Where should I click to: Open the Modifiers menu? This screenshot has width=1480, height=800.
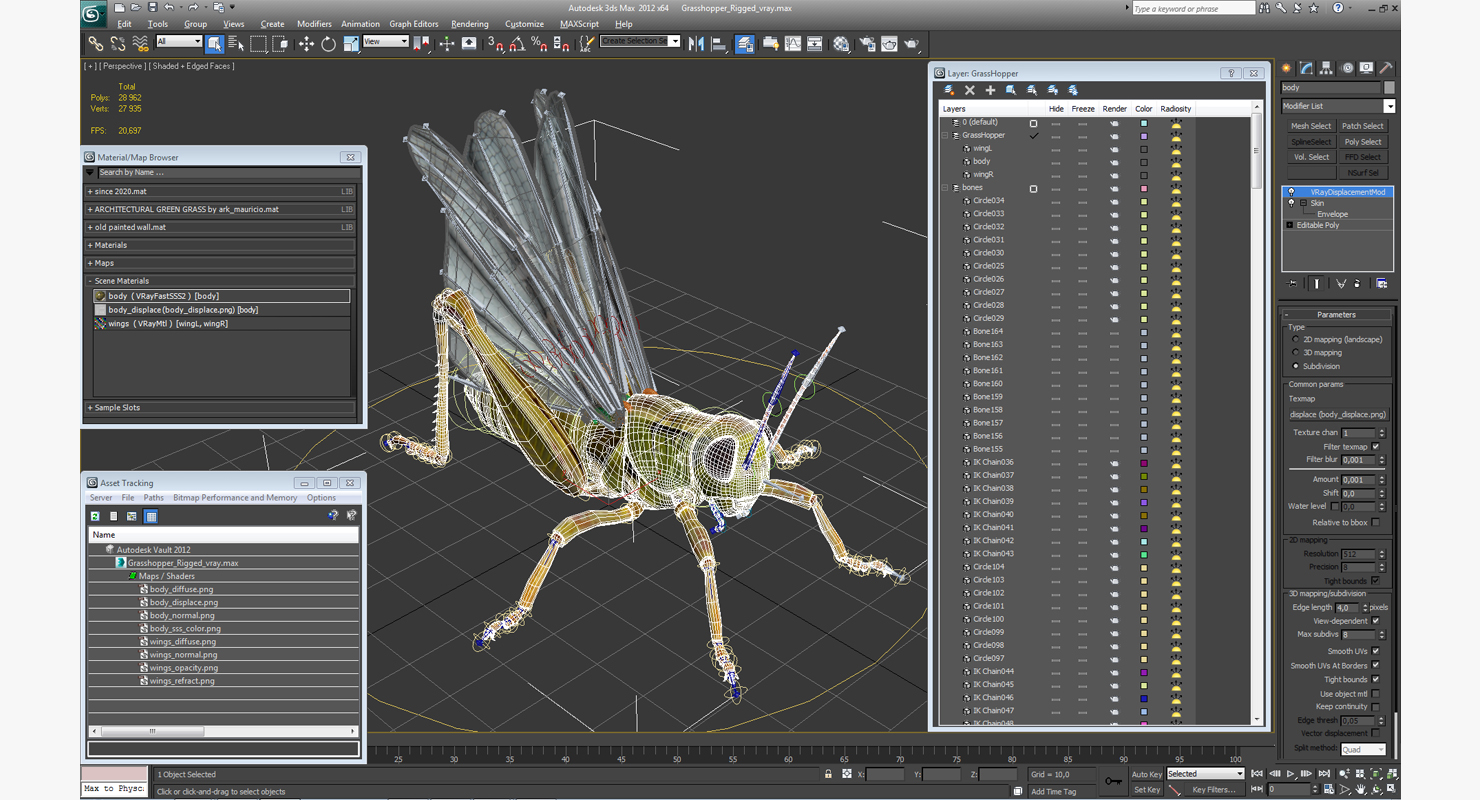(x=314, y=24)
